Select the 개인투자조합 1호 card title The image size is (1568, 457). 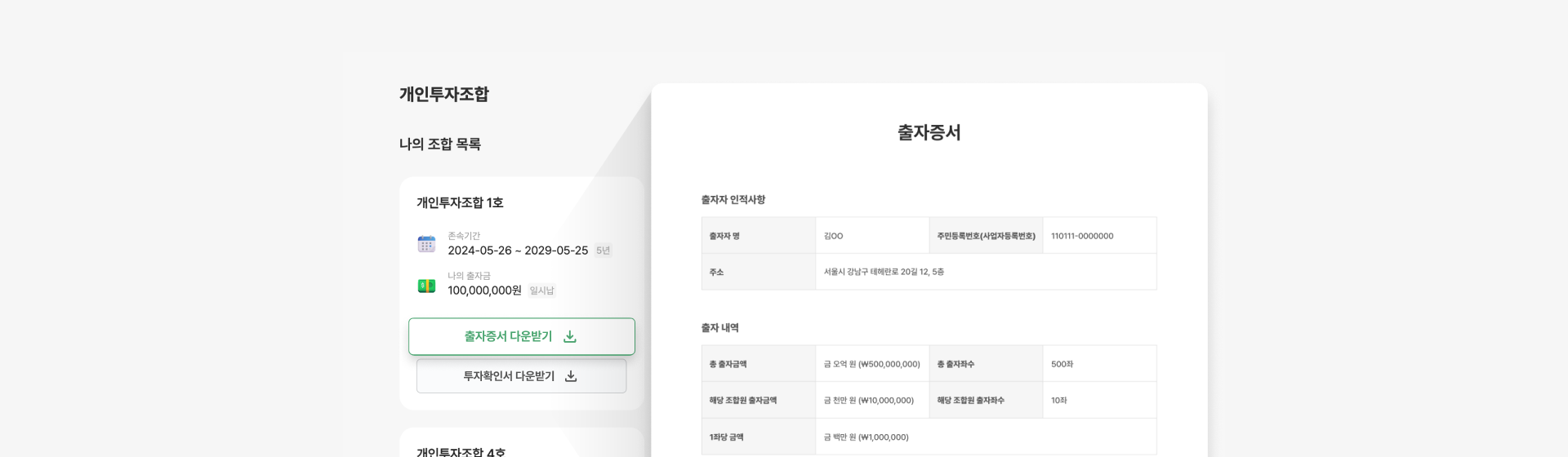coord(460,202)
